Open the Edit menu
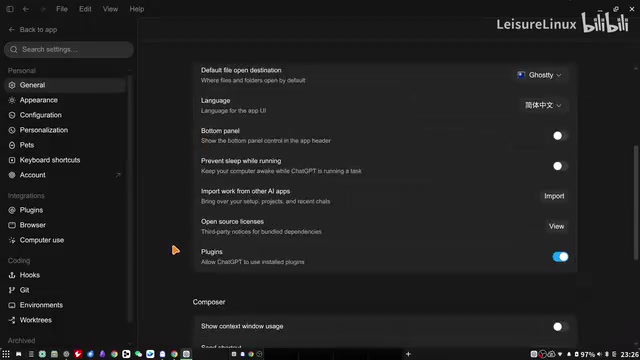Screen dimensions: 640x360 click(x=85, y=9)
